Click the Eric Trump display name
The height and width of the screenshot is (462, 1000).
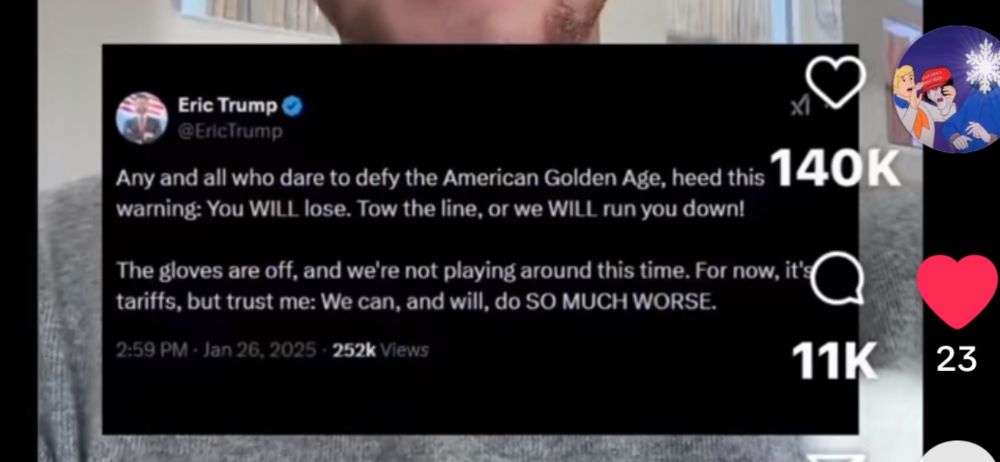tap(228, 105)
